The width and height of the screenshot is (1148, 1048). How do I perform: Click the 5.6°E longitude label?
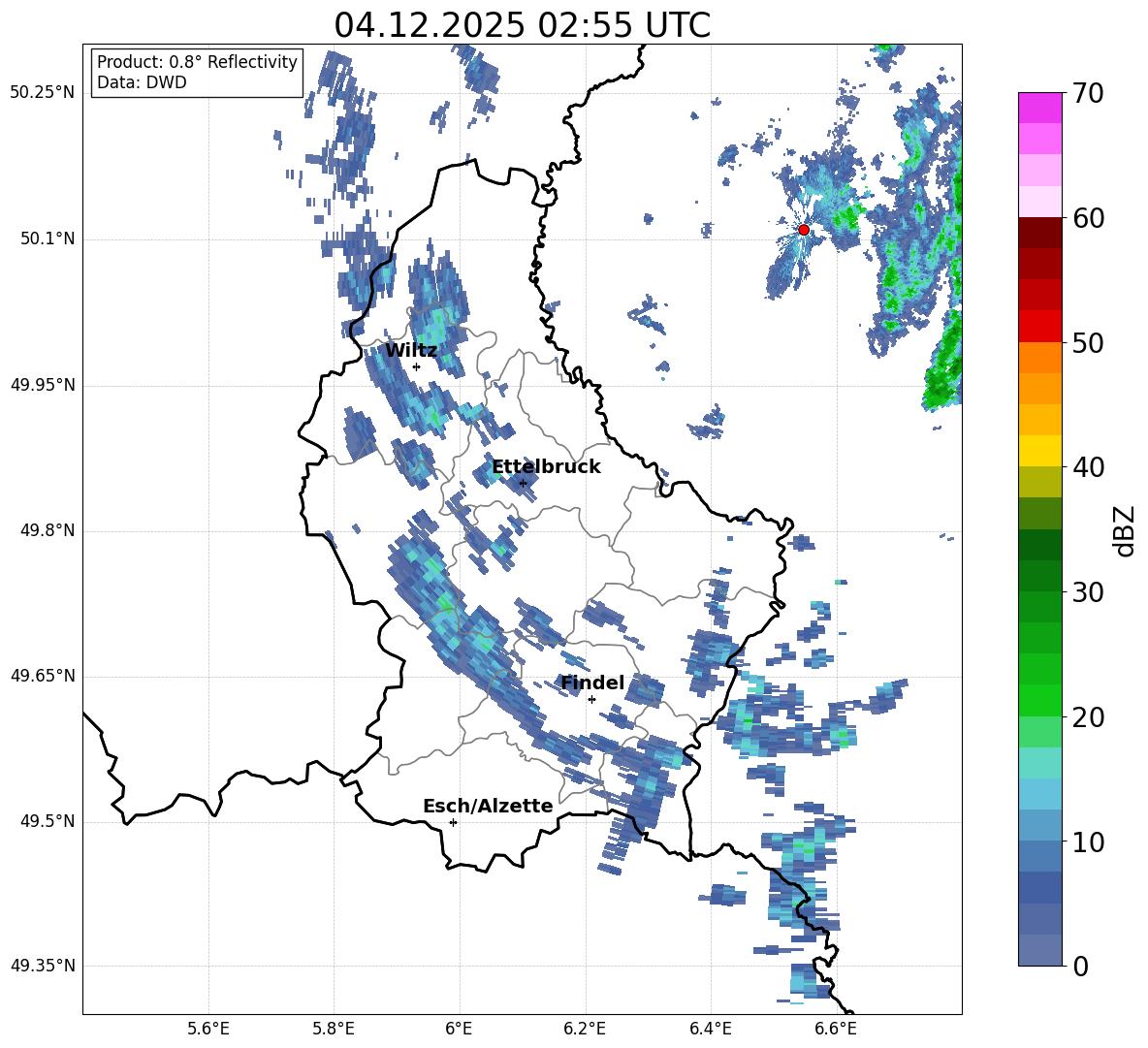[x=208, y=1029]
